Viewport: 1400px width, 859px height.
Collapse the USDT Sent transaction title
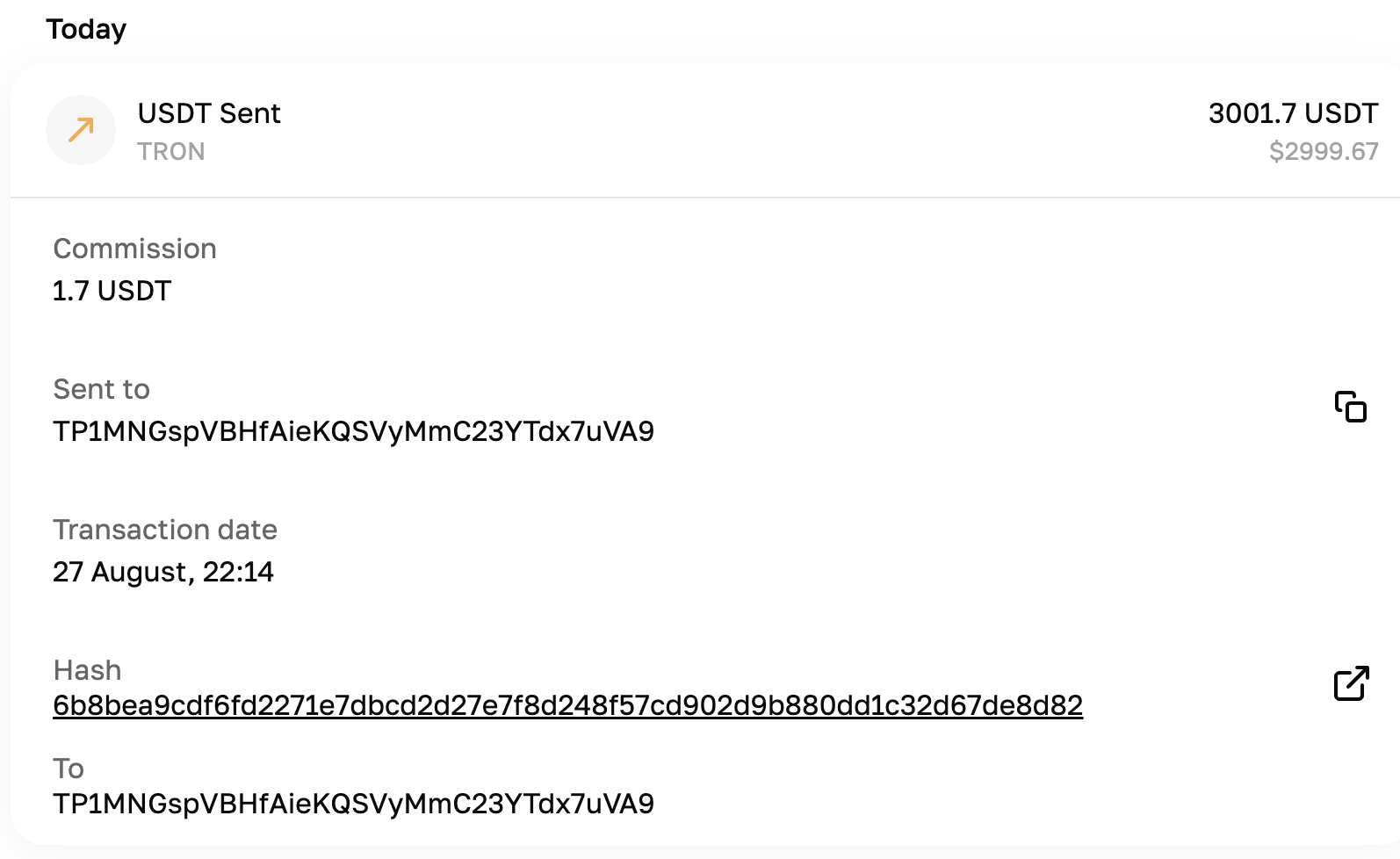coord(209,113)
